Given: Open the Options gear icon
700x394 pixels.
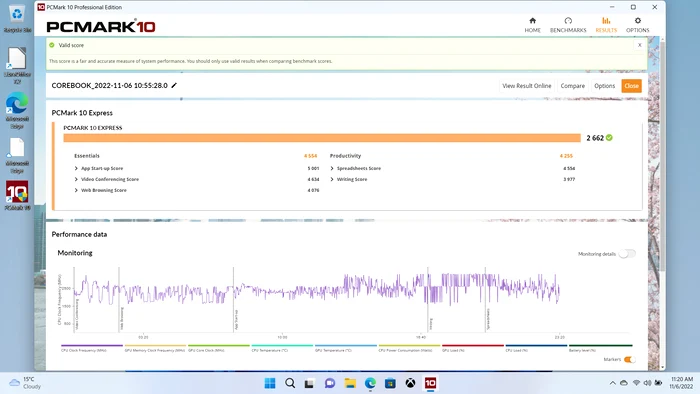Looking at the screenshot, I should point(638,21).
